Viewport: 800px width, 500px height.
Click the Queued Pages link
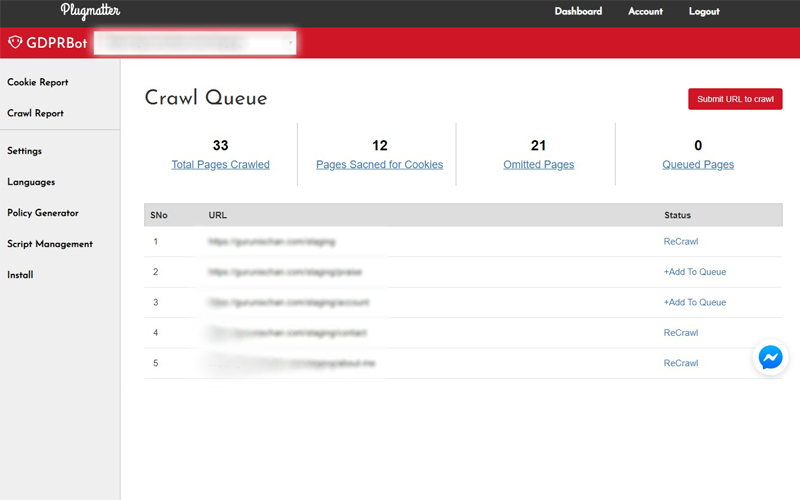pos(698,165)
